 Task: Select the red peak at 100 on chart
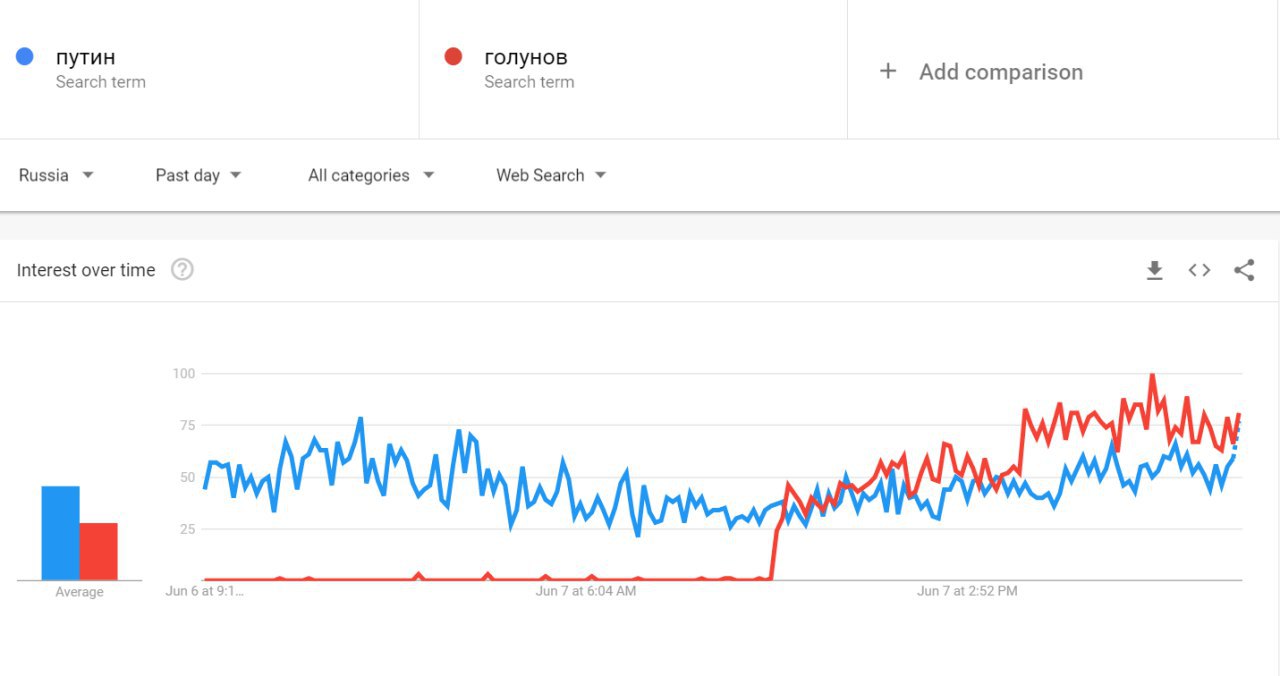[1152, 376]
